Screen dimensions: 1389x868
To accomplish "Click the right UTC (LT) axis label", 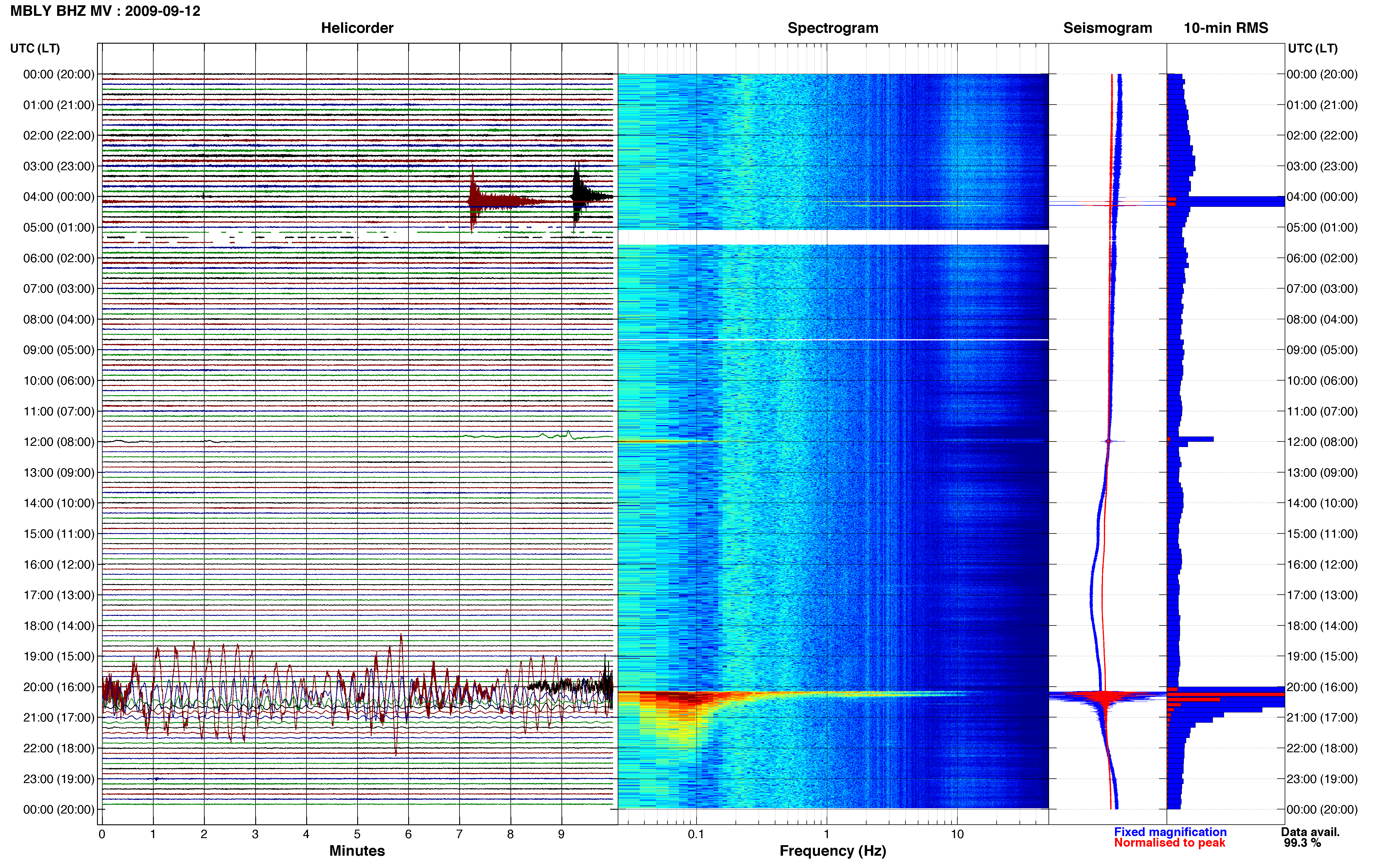I will [1313, 48].
